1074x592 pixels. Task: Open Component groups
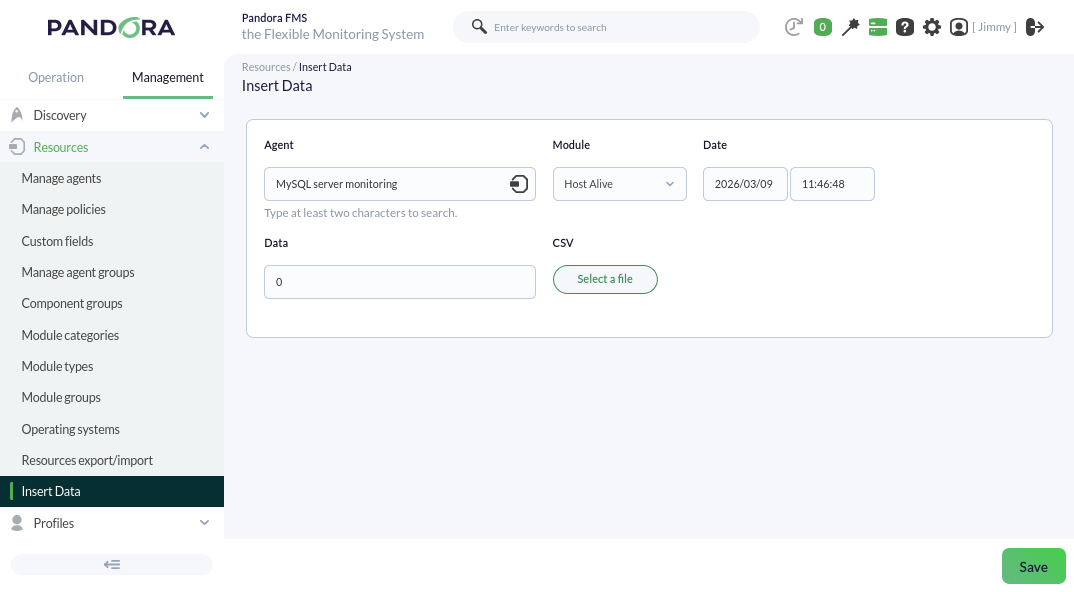coord(72,304)
